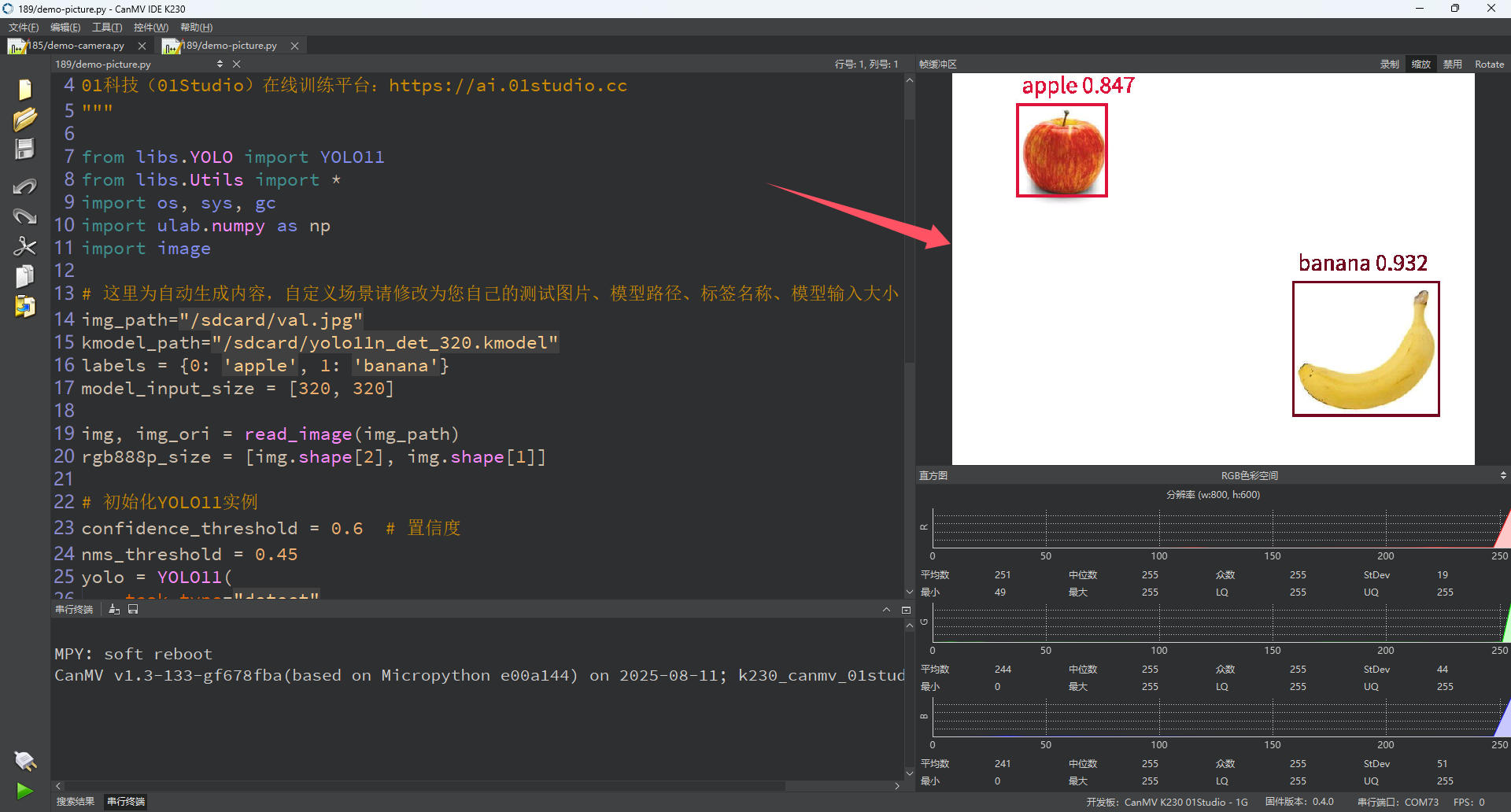Click the Cut scissors icon

click(24, 246)
